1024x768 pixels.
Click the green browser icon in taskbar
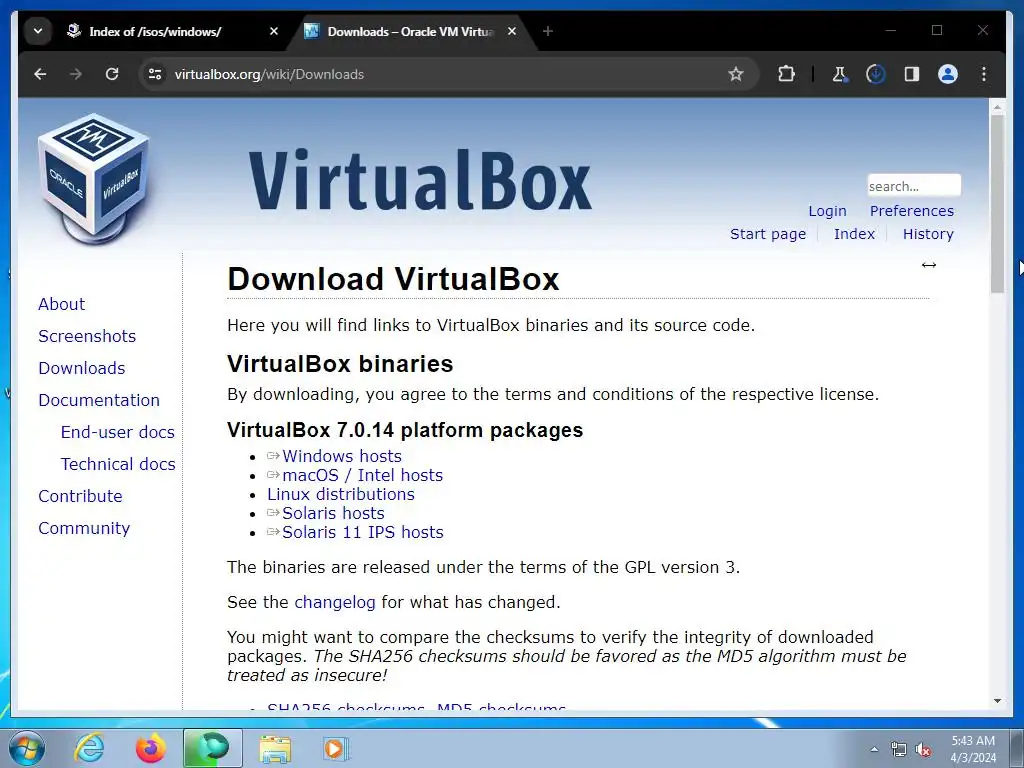(212, 748)
